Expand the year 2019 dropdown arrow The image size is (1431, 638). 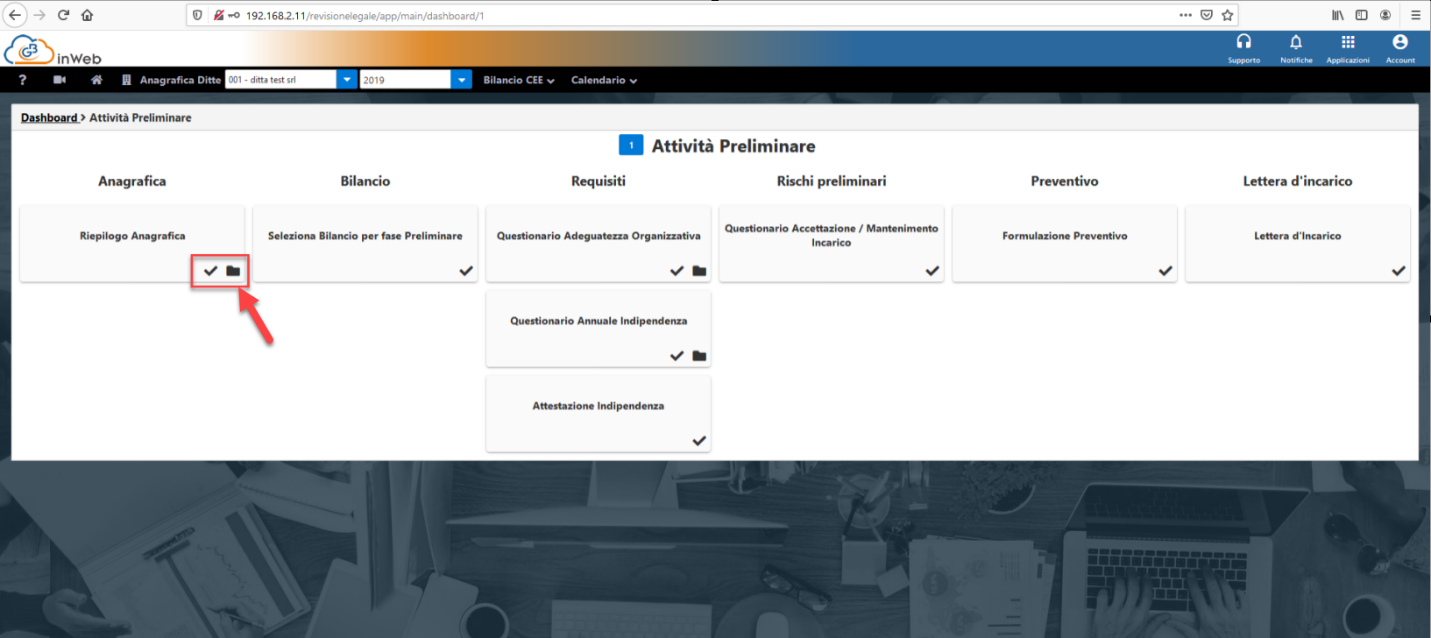tap(461, 80)
